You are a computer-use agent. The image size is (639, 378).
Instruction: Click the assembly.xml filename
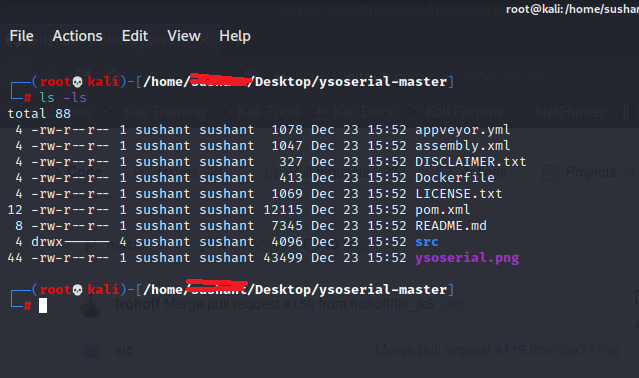[463, 146]
